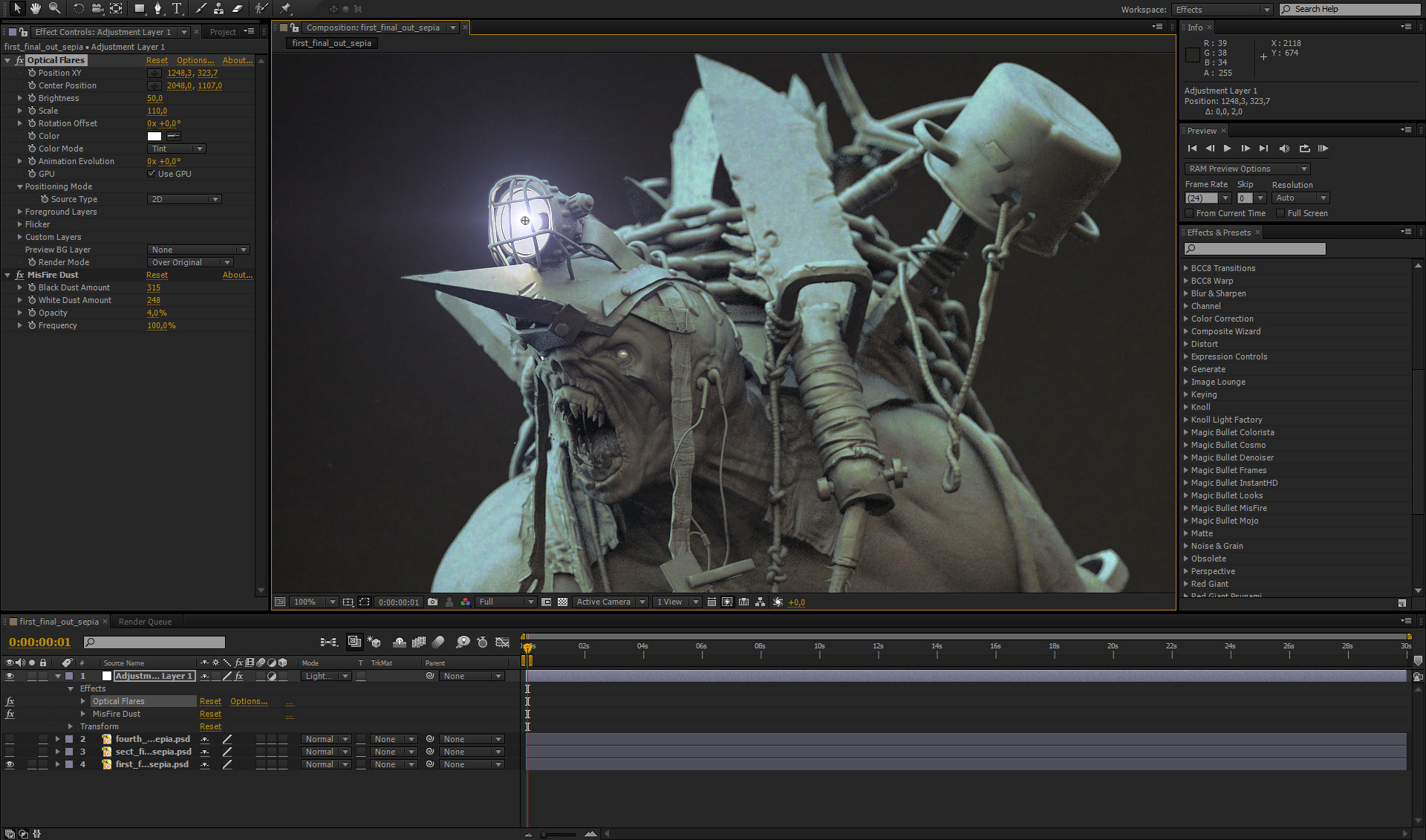The height and width of the screenshot is (840, 1426).
Task: Open Composition Mini-Flowchart in timeline
Action: click(x=329, y=642)
